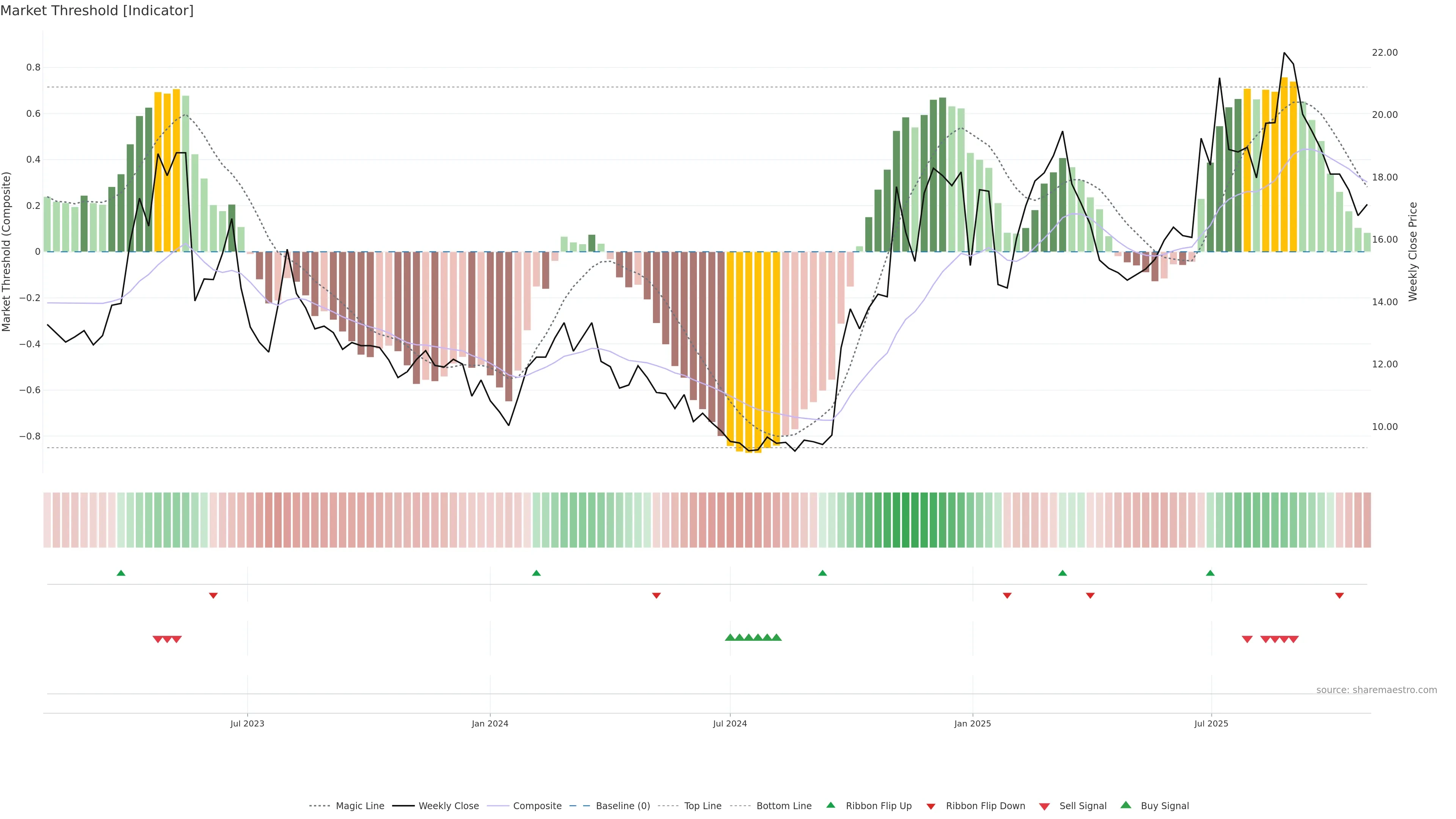Toggle Top Line legend entry
Screen dimensions: 1456x819
click(703, 806)
